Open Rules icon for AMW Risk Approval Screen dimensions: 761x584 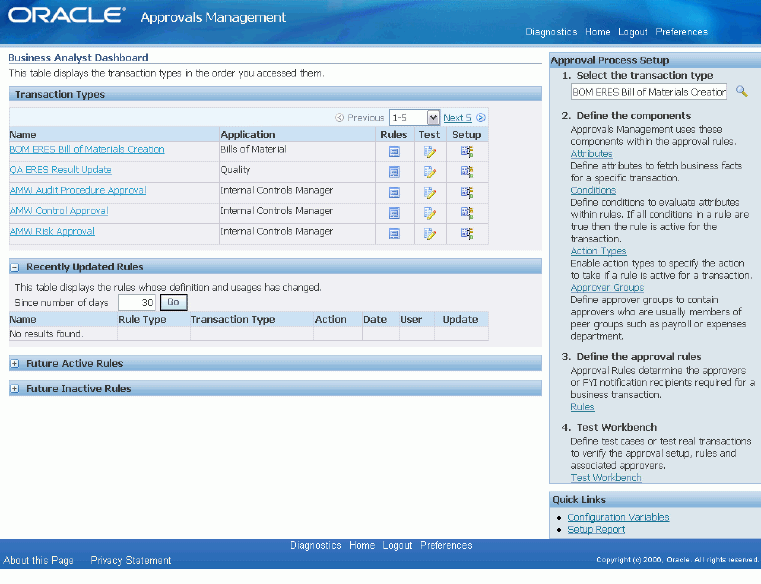click(x=394, y=234)
